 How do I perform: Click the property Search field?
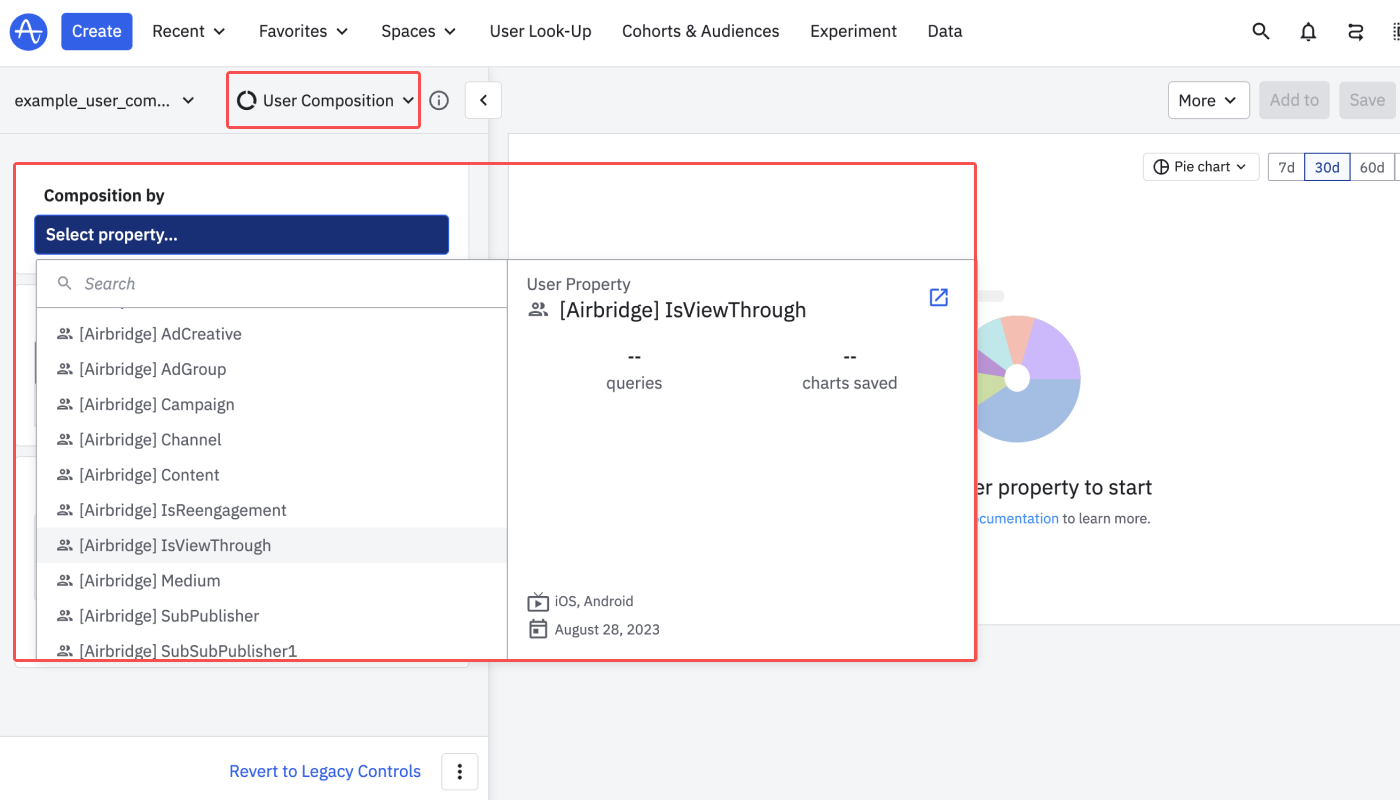coord(272,284)
